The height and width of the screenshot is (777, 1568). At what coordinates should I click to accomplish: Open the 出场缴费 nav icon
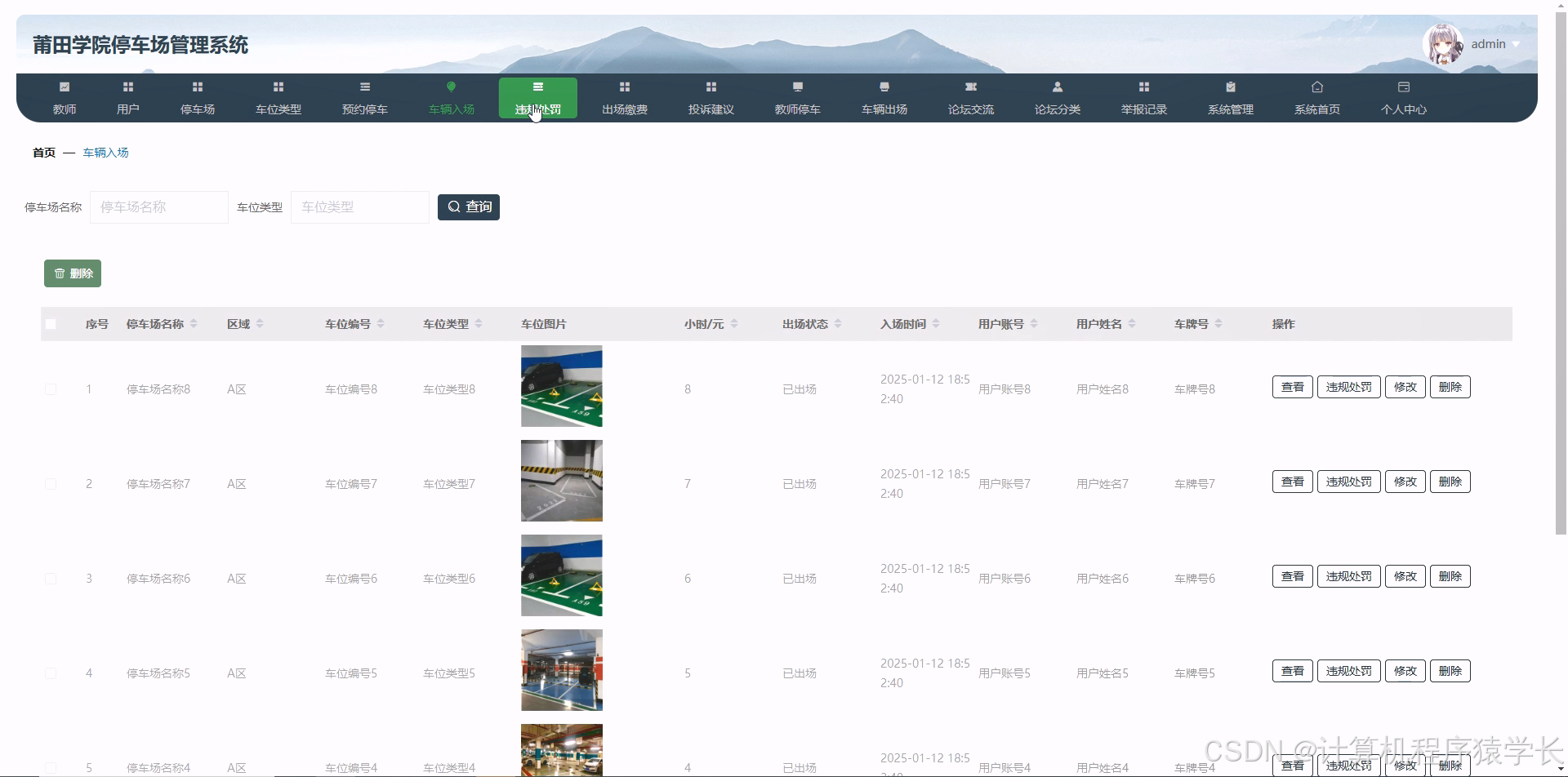(625, 87)
